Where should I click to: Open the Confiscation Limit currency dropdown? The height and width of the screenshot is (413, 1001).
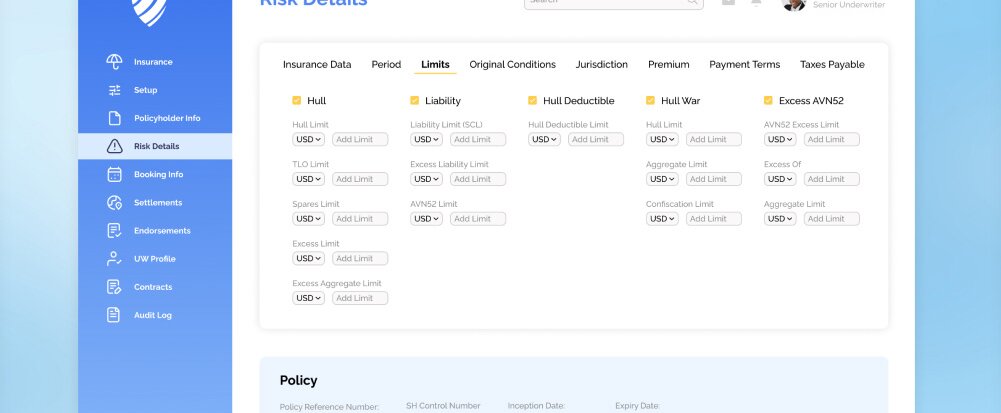coord(662,219)
